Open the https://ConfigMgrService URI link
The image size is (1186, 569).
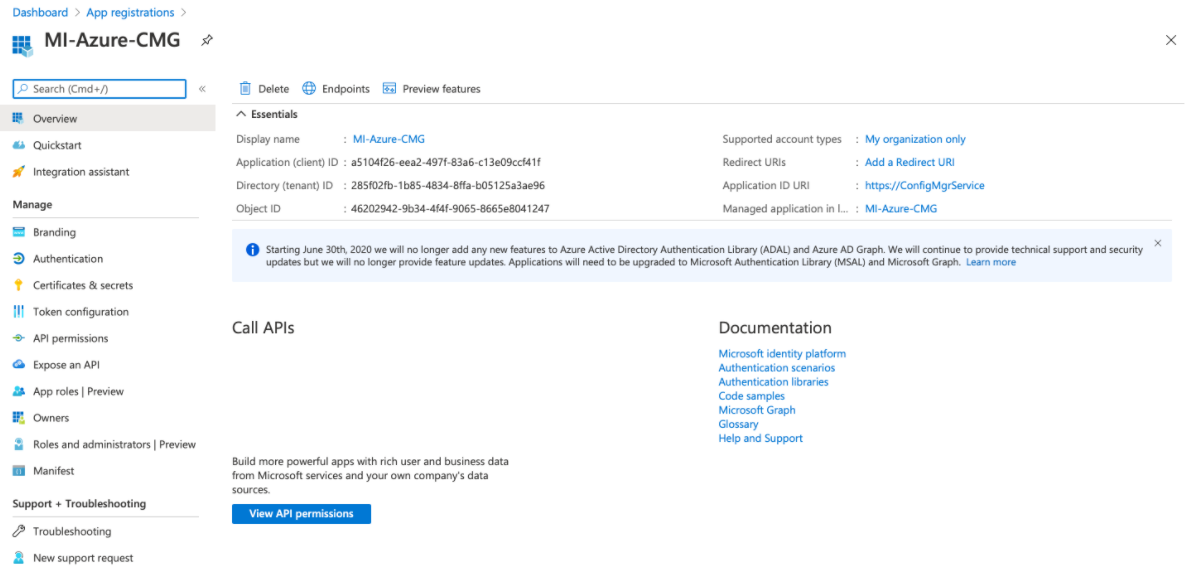point(925,185)
